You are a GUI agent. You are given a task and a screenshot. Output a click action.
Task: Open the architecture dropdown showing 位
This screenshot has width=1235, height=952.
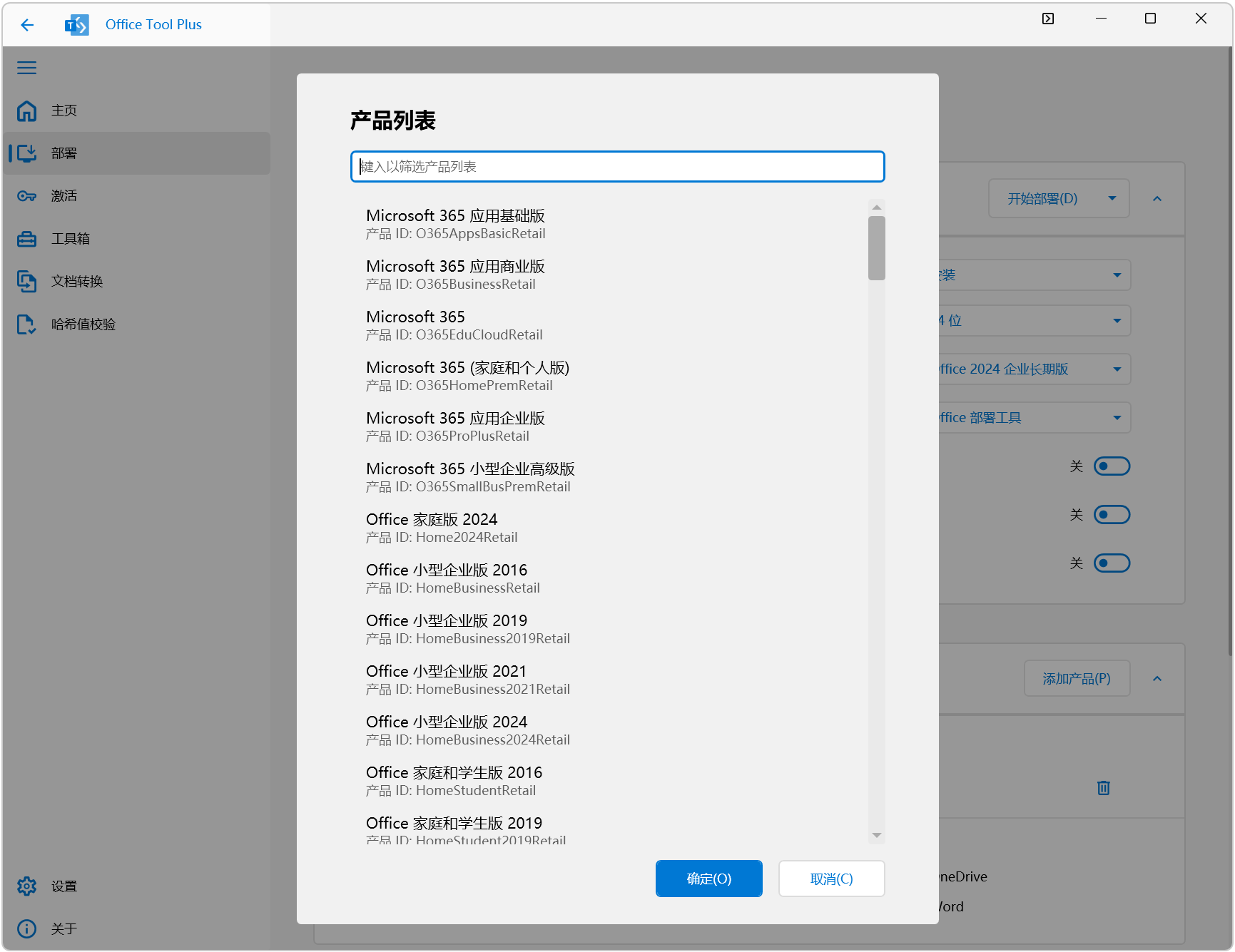pos(1035,321)
